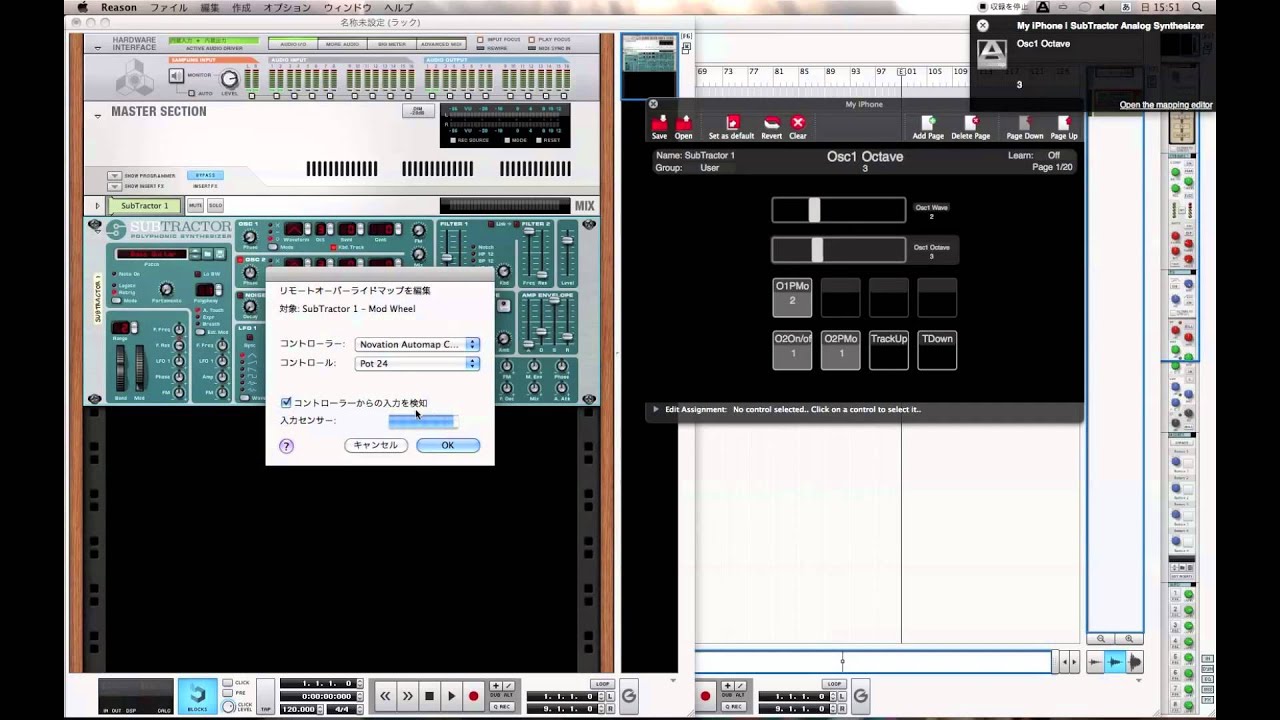
Task: Close the notification panel with X icon
Action: click(982, 25)
